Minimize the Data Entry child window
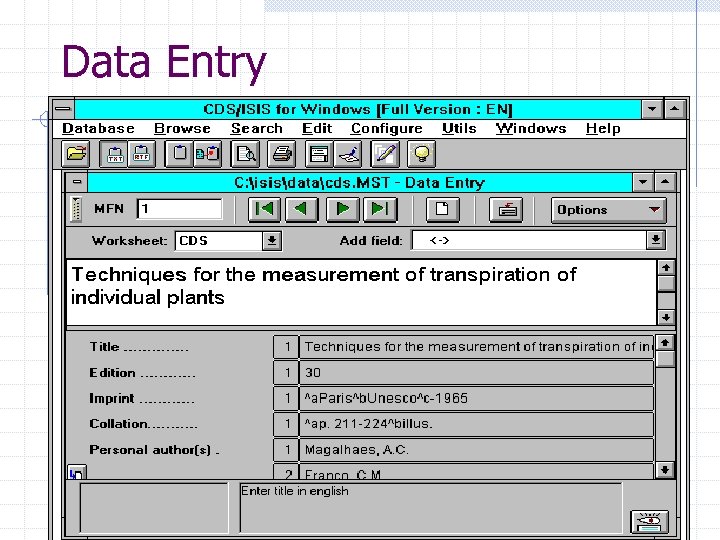The height and width of the screenshot is (540, 720). pyautogui.click(x=643, y=182)
